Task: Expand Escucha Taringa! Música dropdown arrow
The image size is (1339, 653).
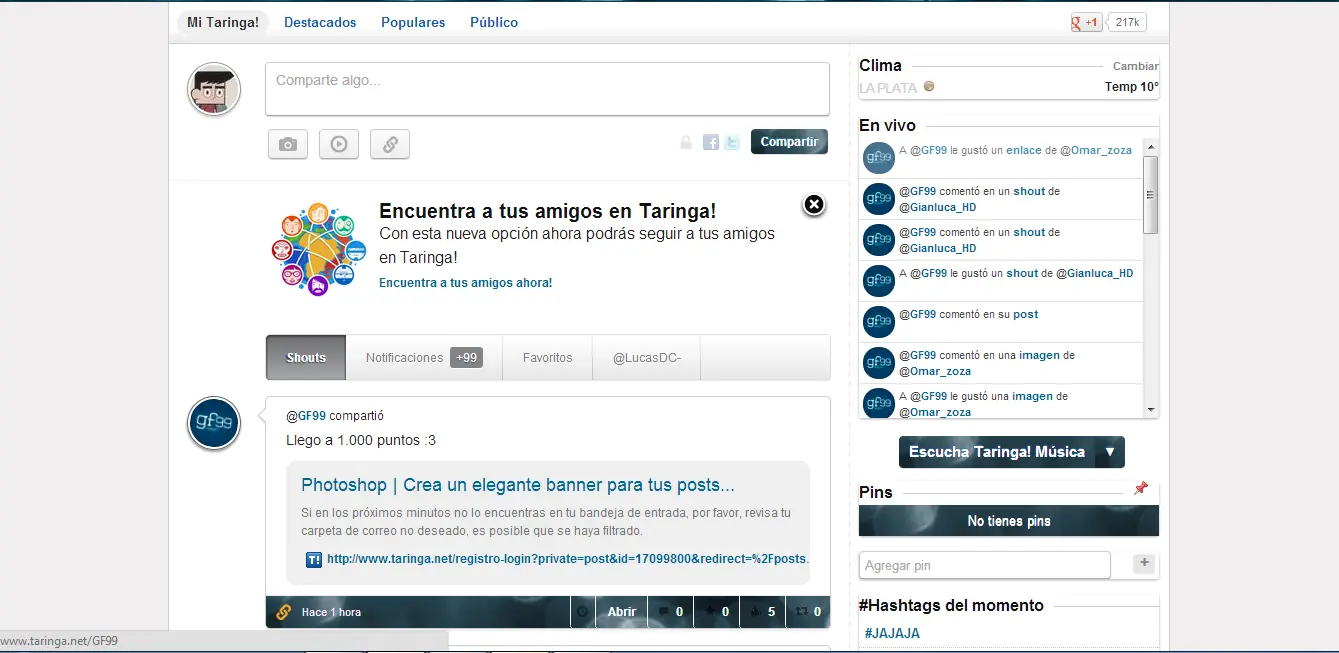Action: point(1110,452)
